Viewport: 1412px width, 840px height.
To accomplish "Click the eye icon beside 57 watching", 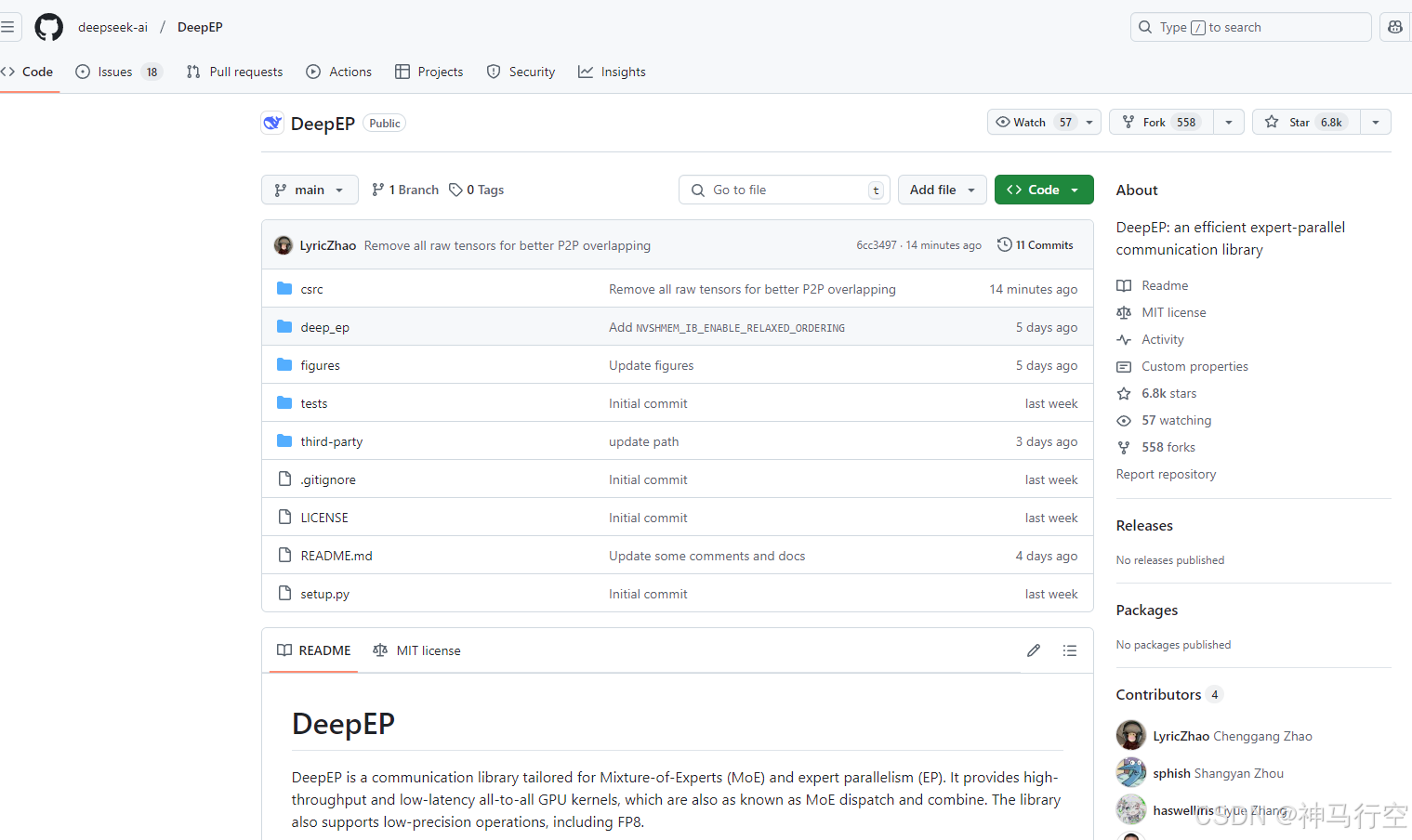I will click(1124, 420).
